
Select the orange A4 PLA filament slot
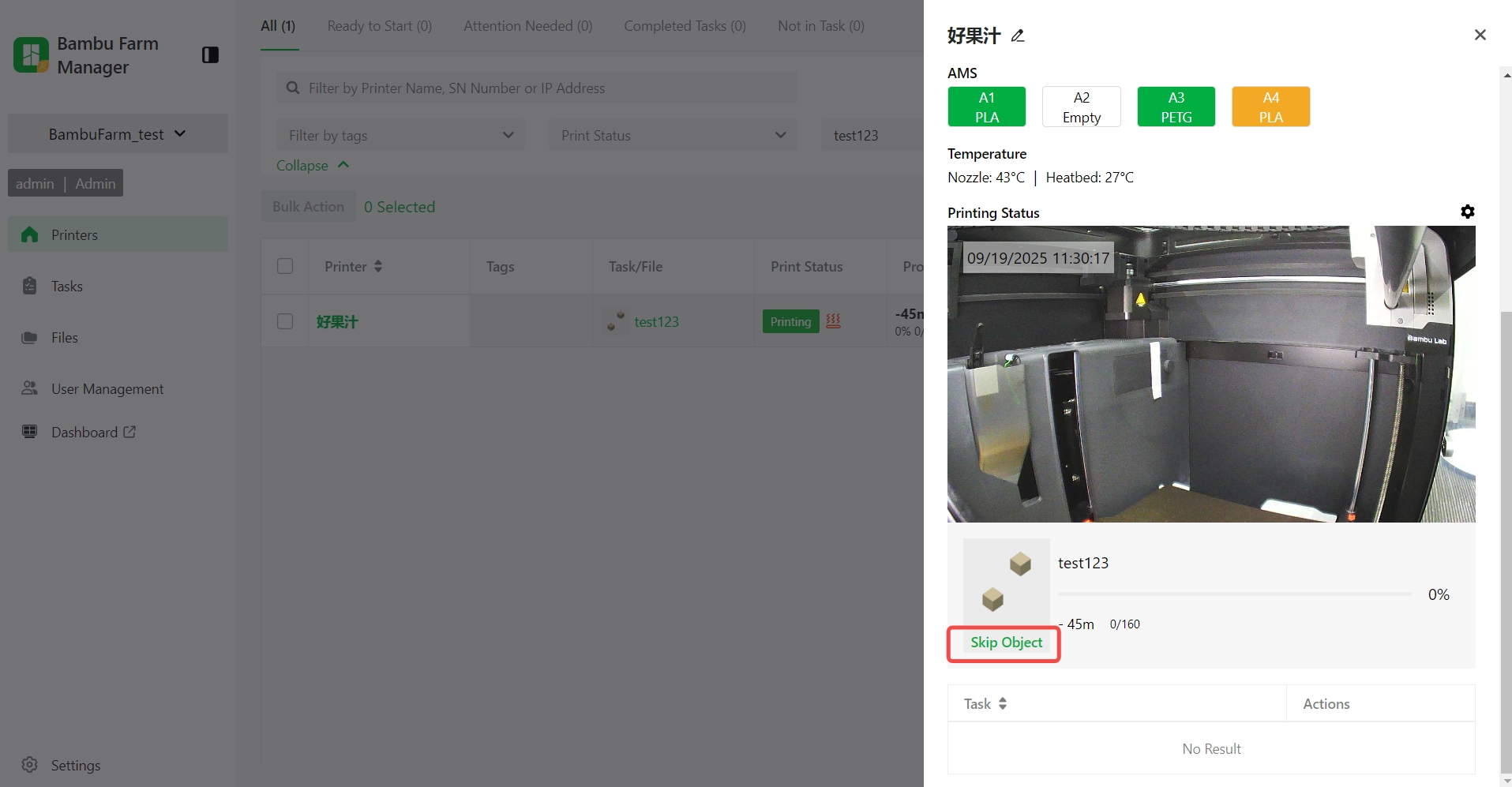pos(1270,107)
